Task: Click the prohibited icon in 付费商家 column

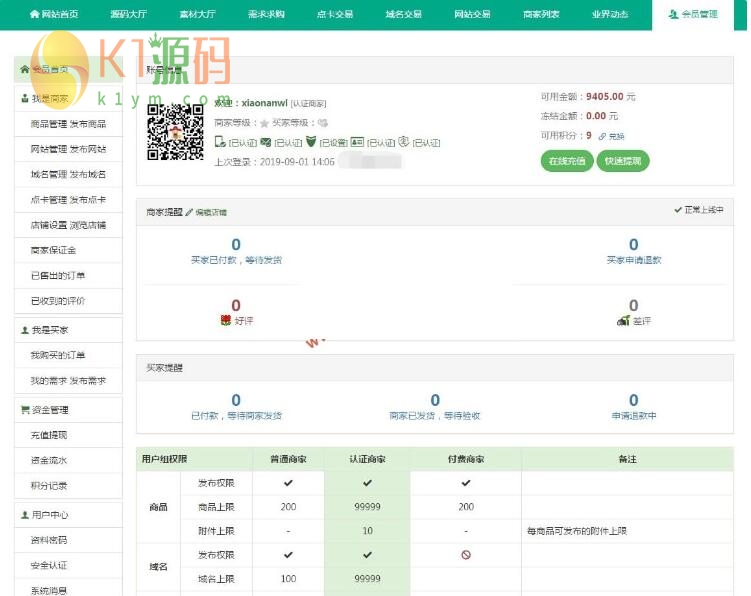Action: coord(466,555)
